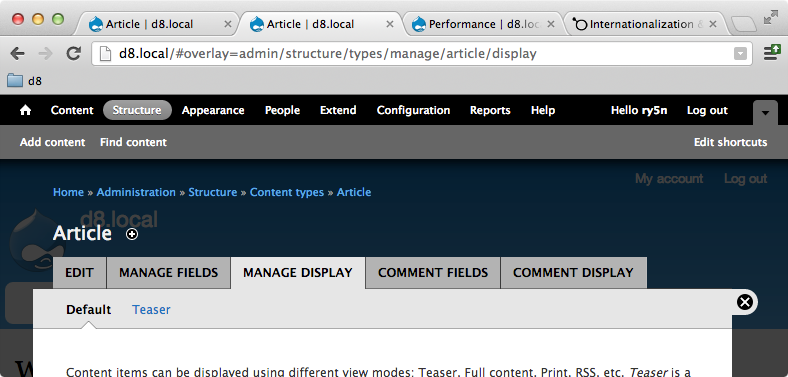
Task: Select the Teaser view mode subtab
Action: (151, 310)
